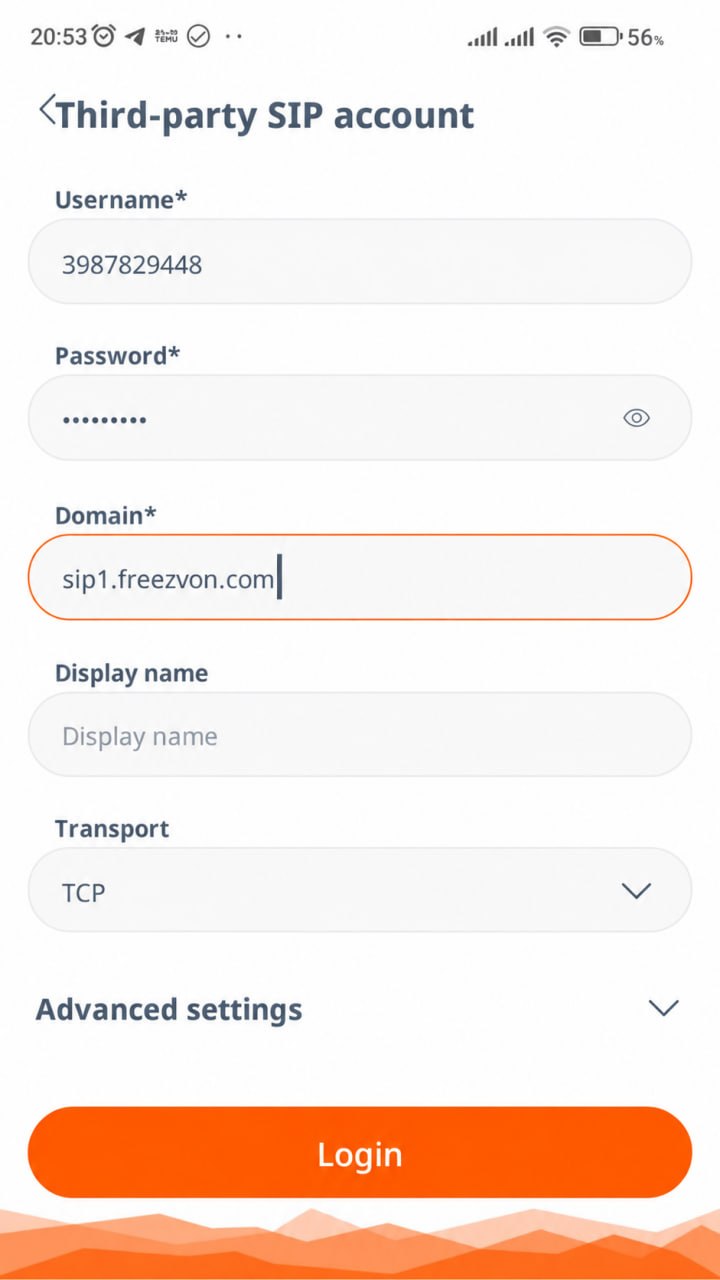Tap the two-dot more notifications indicator
Viewport: 720px width, 1280px height.
point(234,38)
